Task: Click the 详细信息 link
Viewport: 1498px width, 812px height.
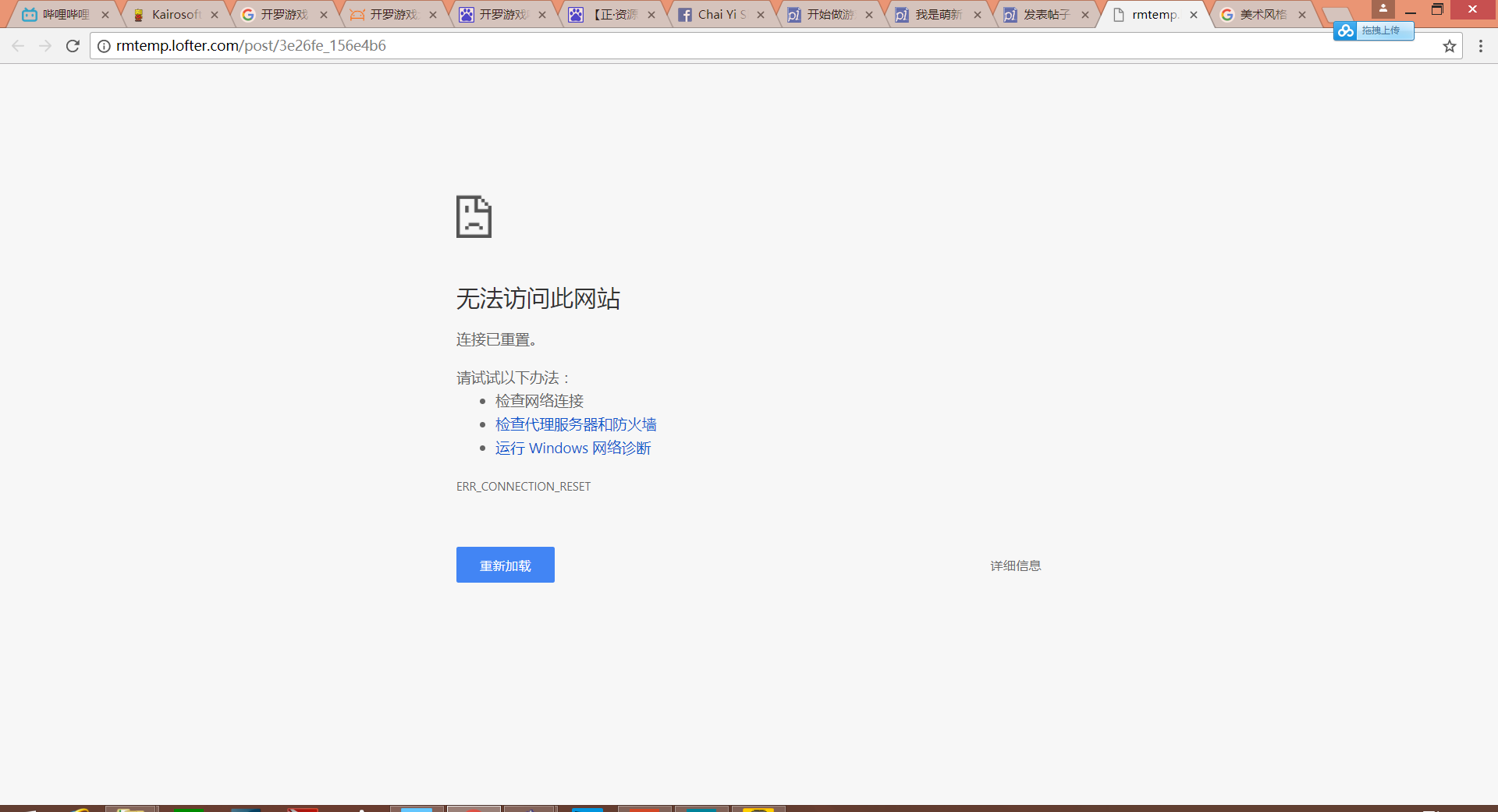Action: [1016, 566]
